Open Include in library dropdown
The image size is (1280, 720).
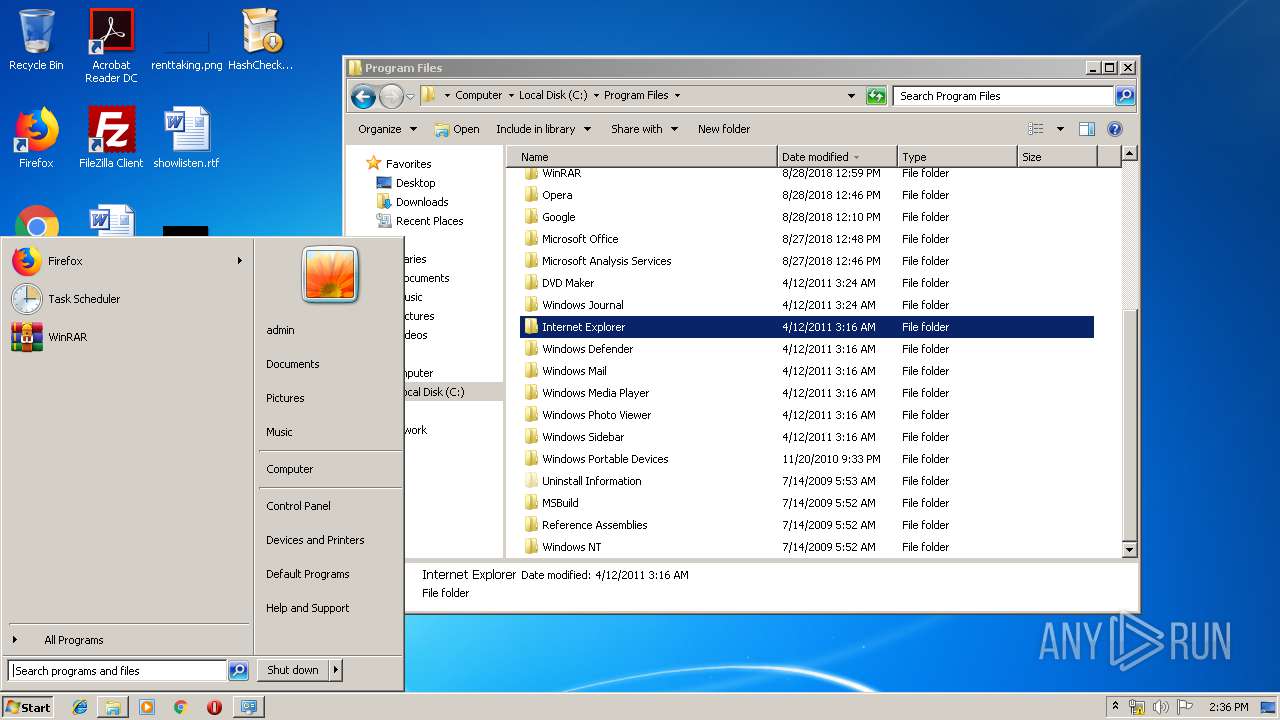coord(543,129)
